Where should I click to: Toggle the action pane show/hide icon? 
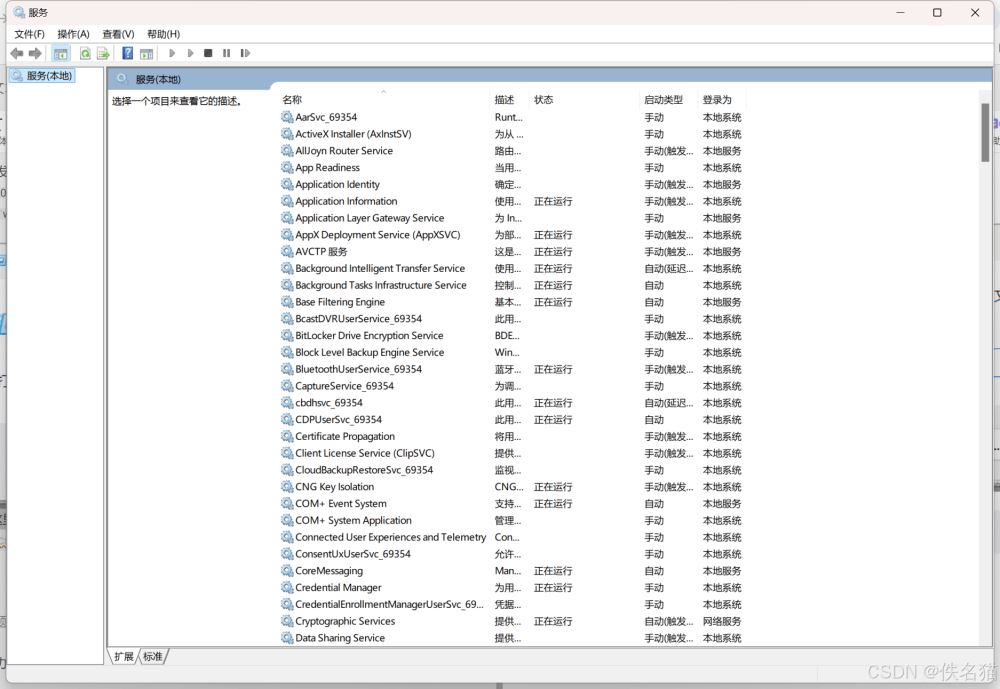click(146, 53)
